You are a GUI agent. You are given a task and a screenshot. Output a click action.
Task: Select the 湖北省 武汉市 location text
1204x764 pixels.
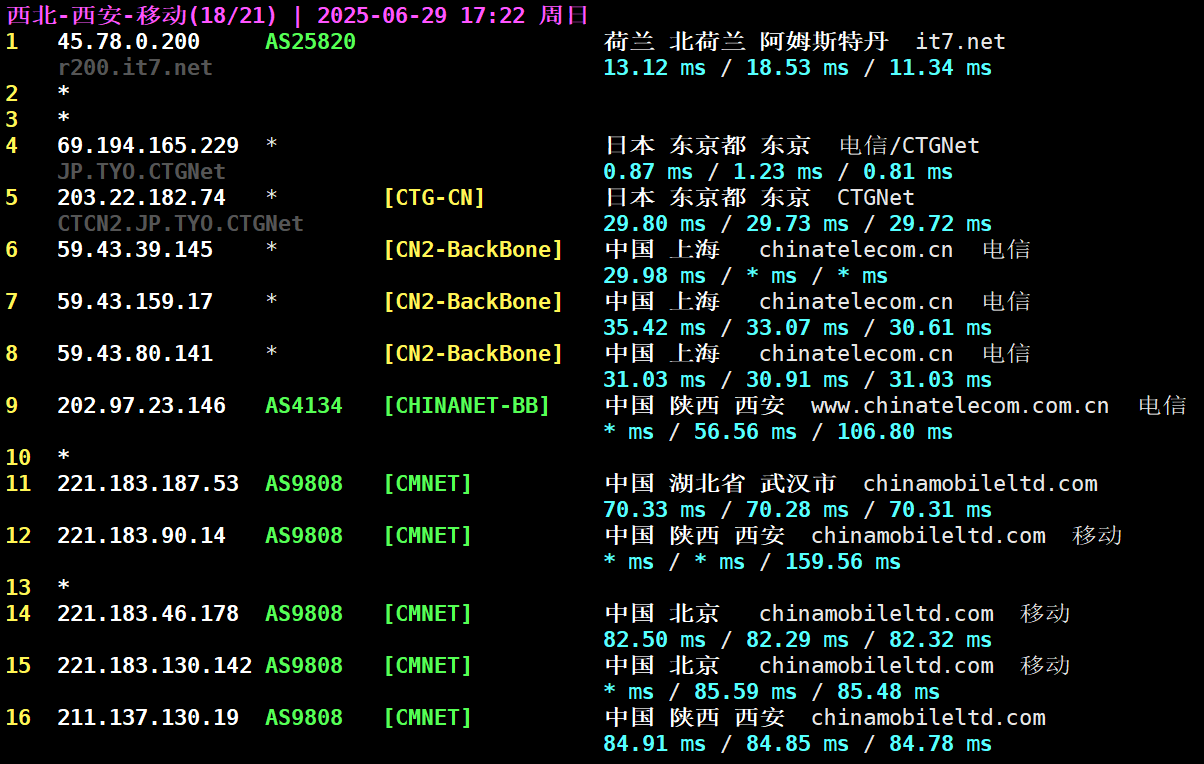[x=752, y=483]
